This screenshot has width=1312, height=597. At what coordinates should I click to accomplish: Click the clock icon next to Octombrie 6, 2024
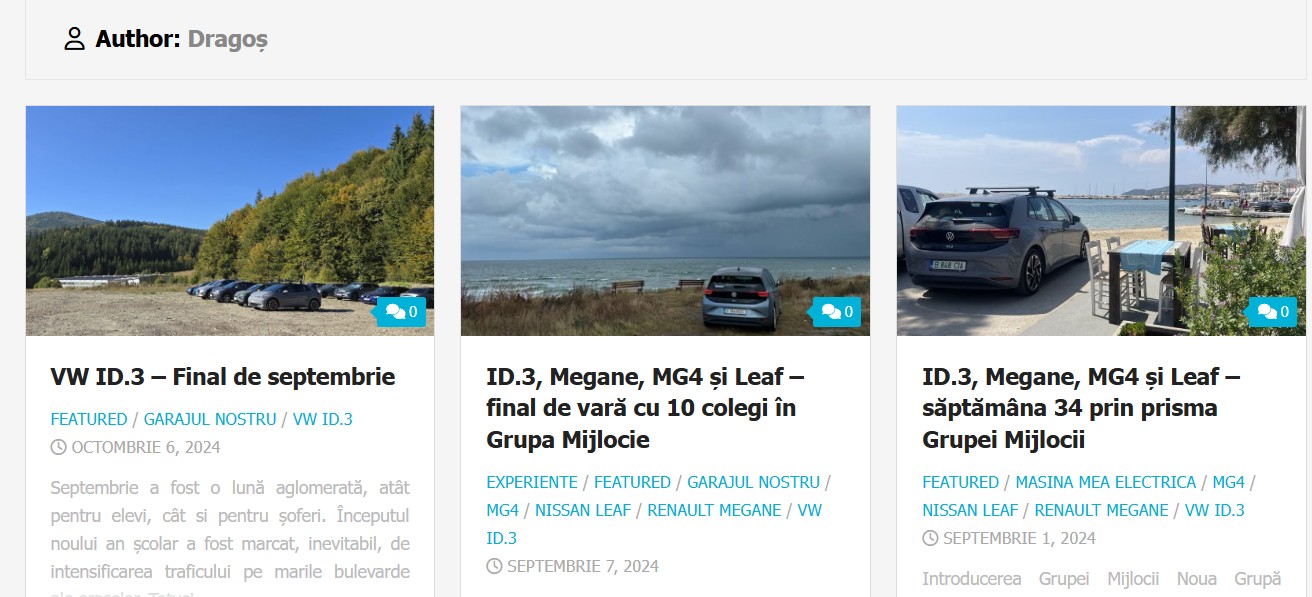pos(58,447)
